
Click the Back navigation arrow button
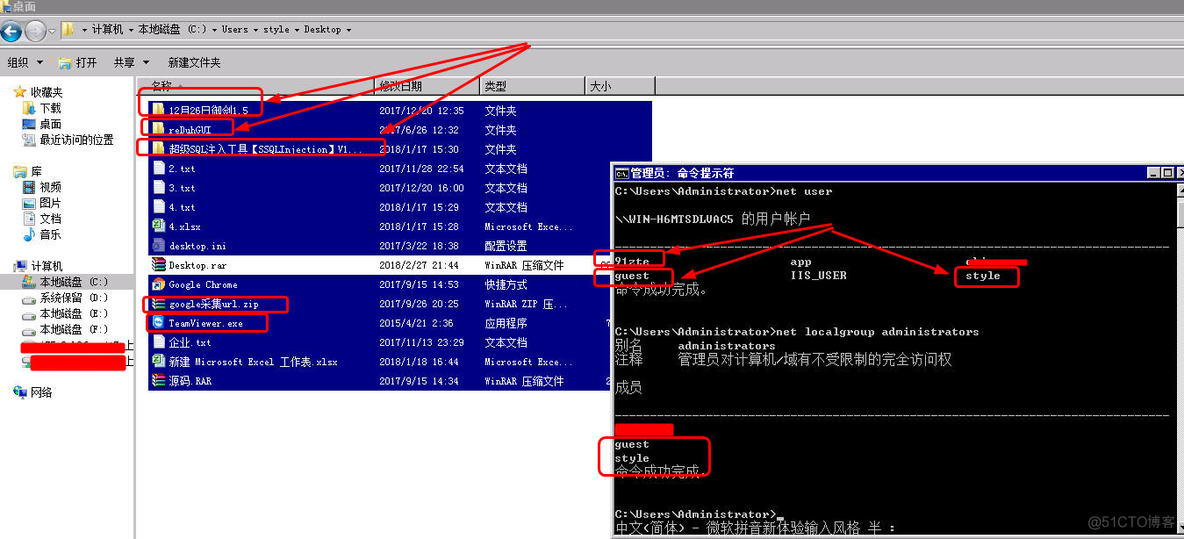click(x=11, y=31)
